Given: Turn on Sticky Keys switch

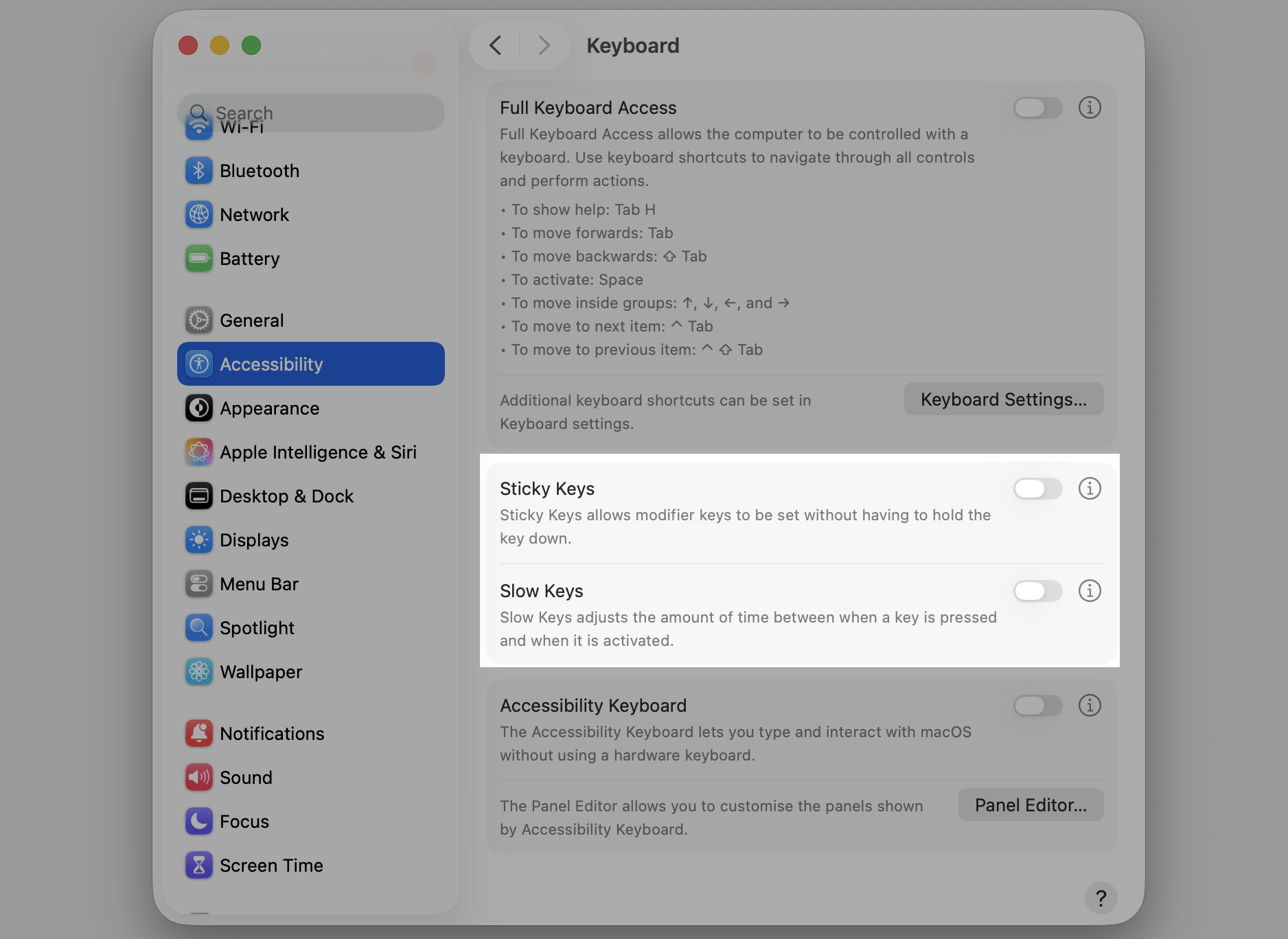Looking at the screenshot, I should click(1037, 489).
